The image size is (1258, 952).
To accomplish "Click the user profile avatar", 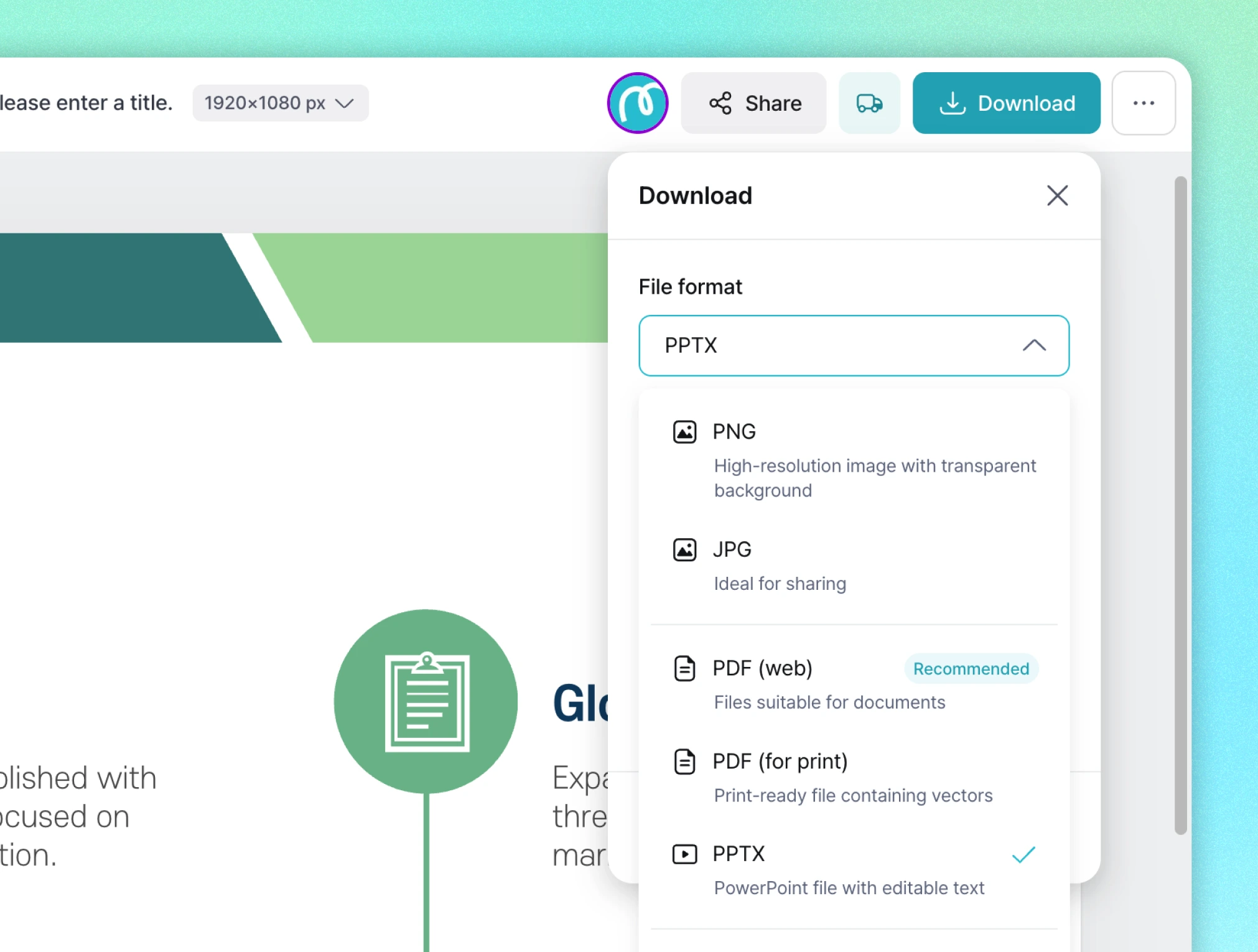I will point(637,103).
